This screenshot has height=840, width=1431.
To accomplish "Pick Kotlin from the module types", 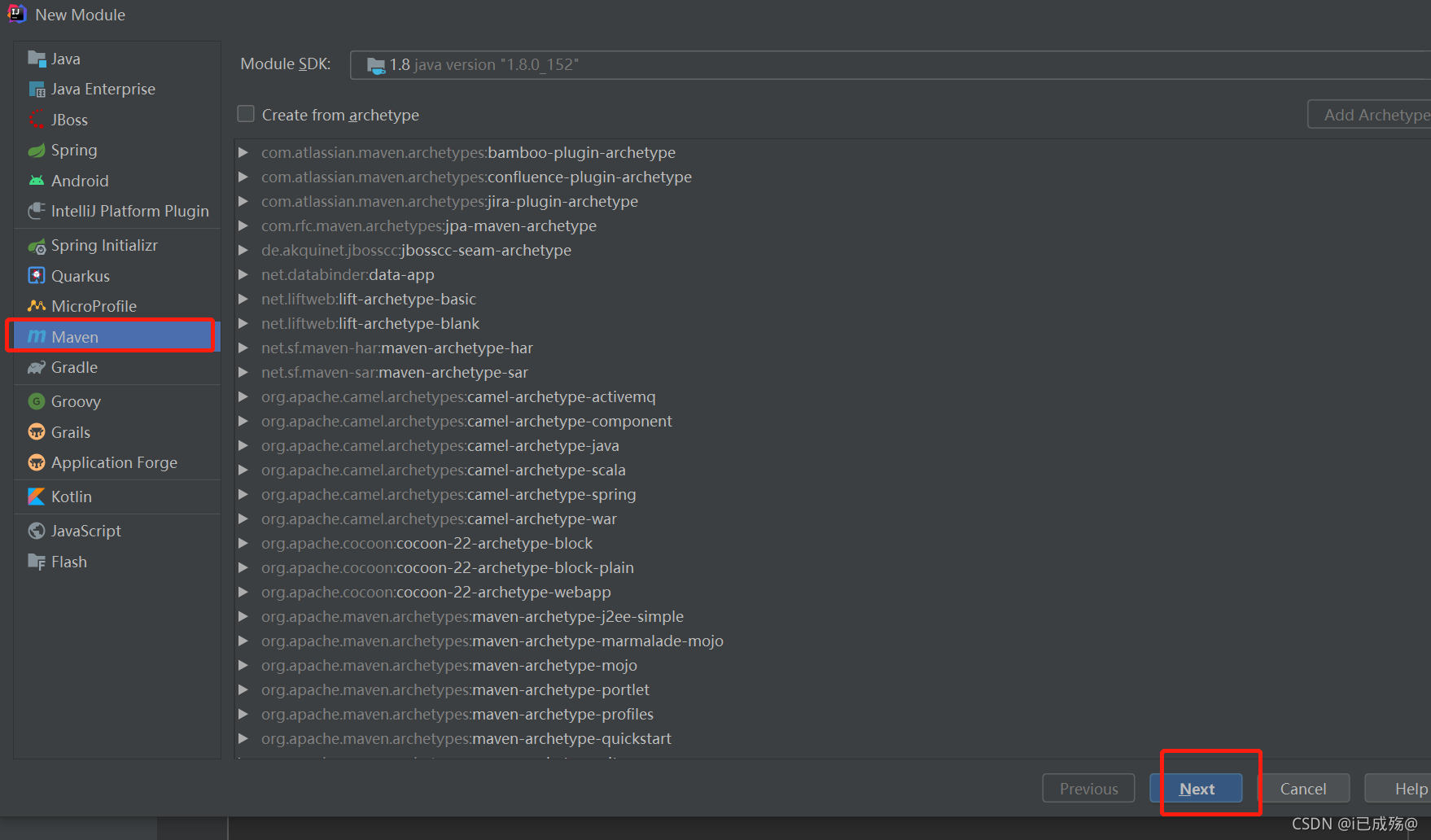I will [x=117, y=497].
